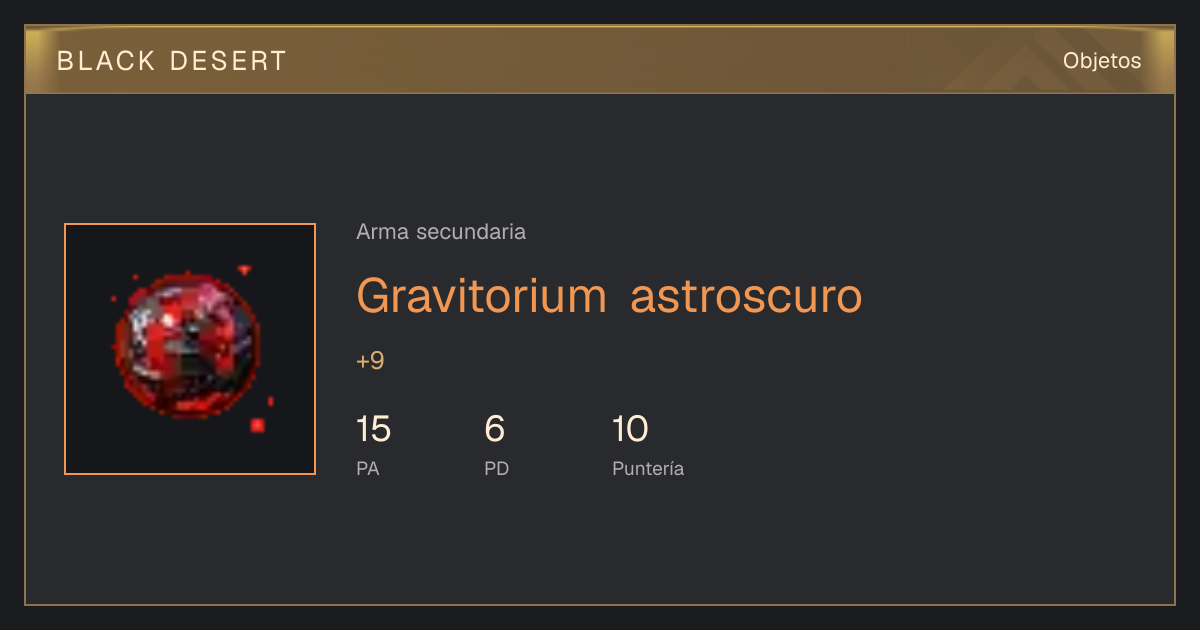Click the small red spark below orb
Viewport: 1200px width, 630px height.
[x=257, y=425]
